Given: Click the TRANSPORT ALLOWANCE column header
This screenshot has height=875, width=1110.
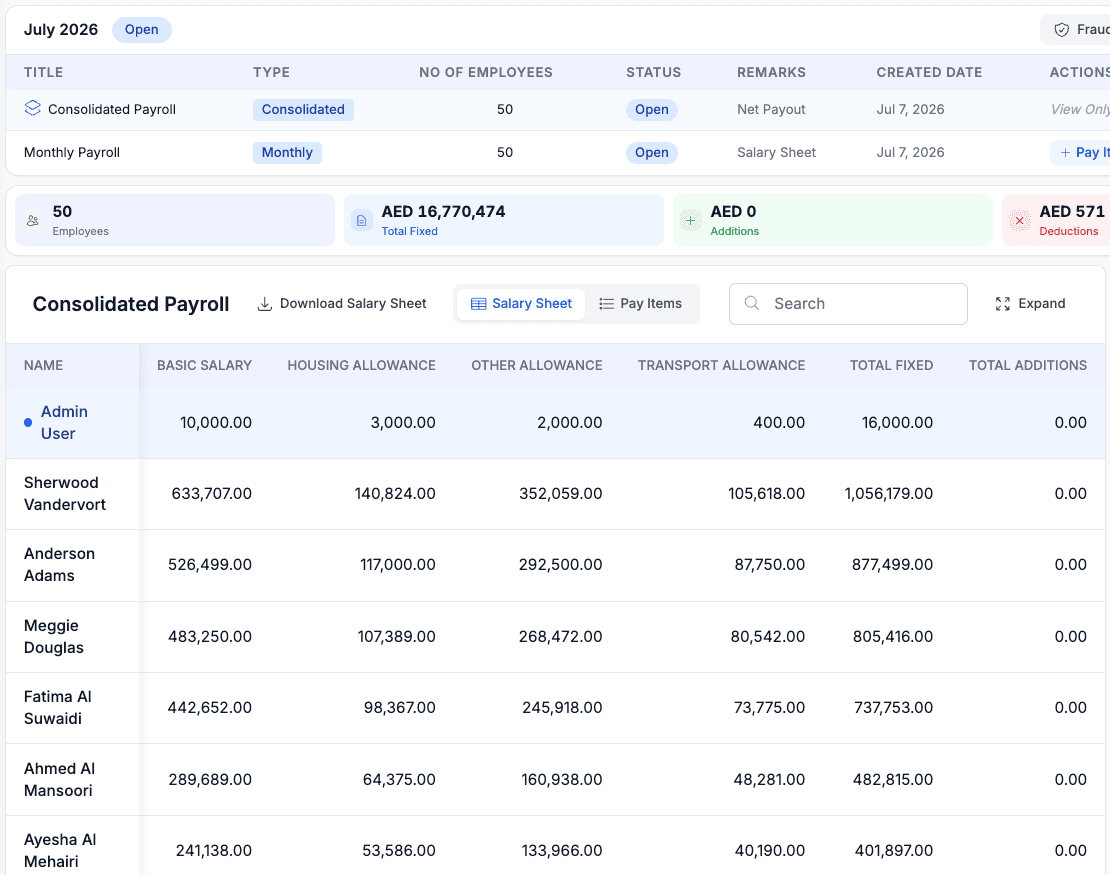Looking at the screenshot, I should click(x=721, y=365).
